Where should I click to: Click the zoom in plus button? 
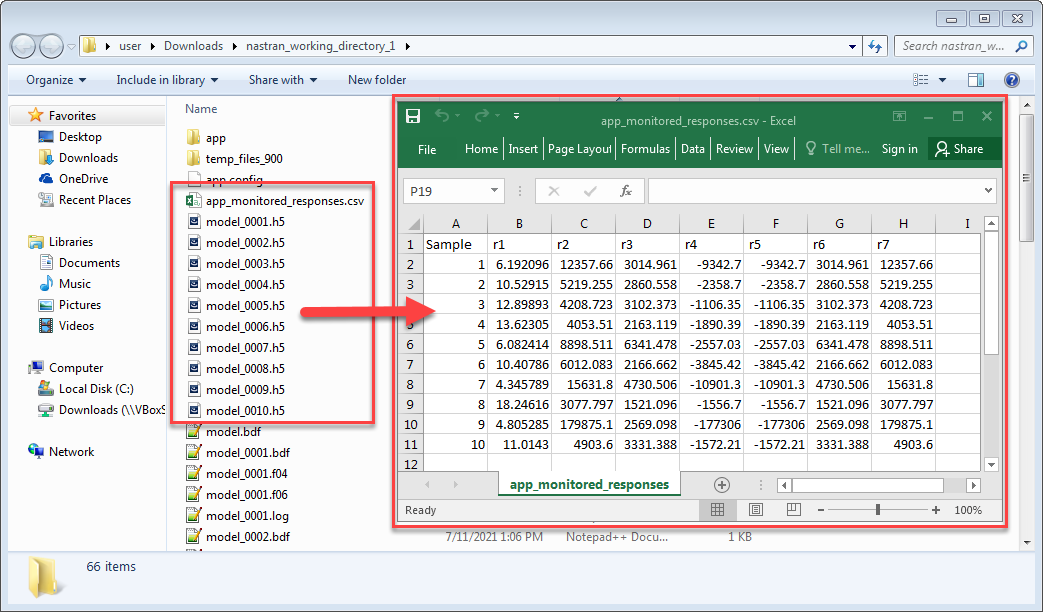[936, 510]
